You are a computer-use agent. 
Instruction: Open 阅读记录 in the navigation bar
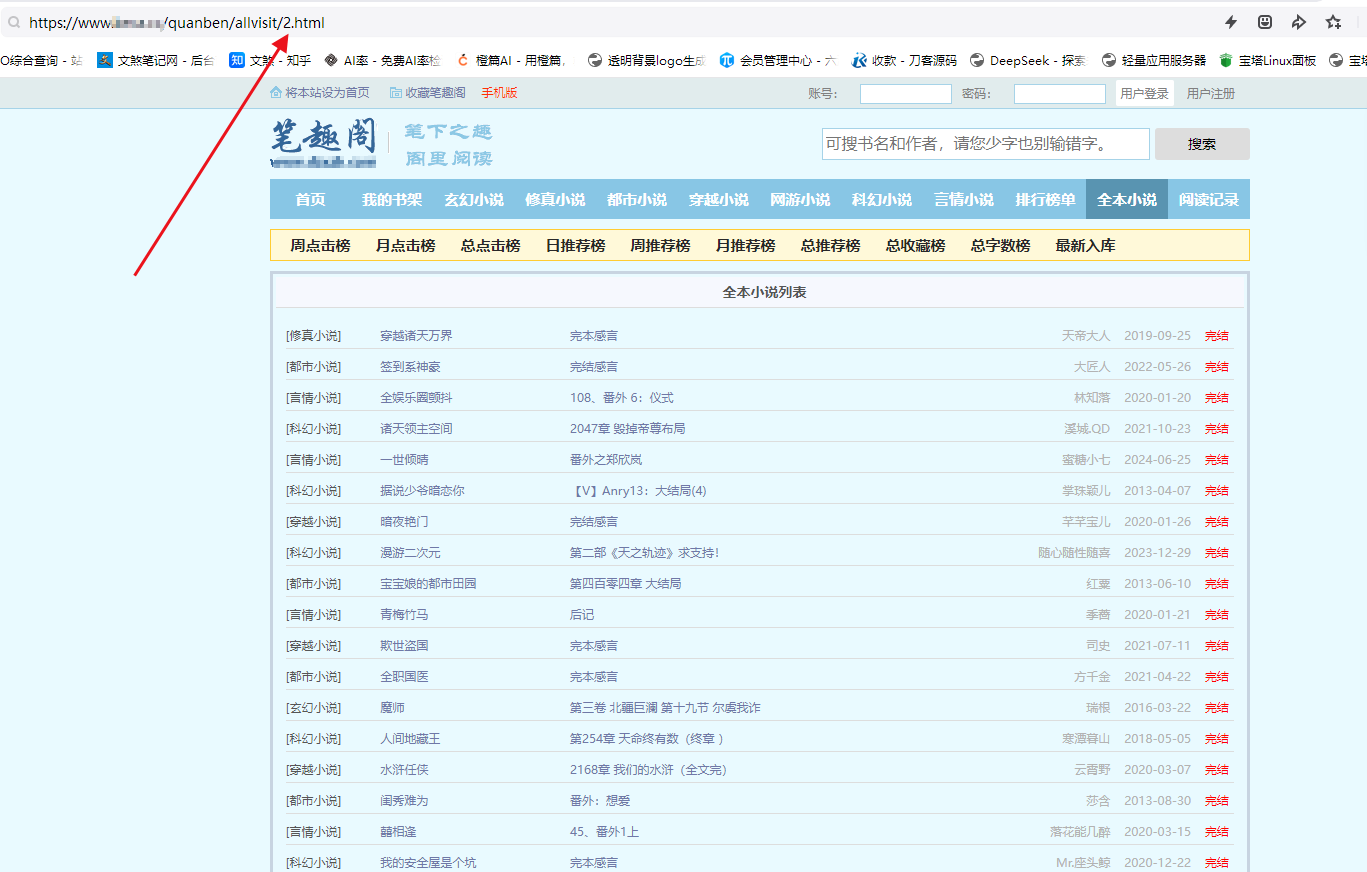point(1209,199)
